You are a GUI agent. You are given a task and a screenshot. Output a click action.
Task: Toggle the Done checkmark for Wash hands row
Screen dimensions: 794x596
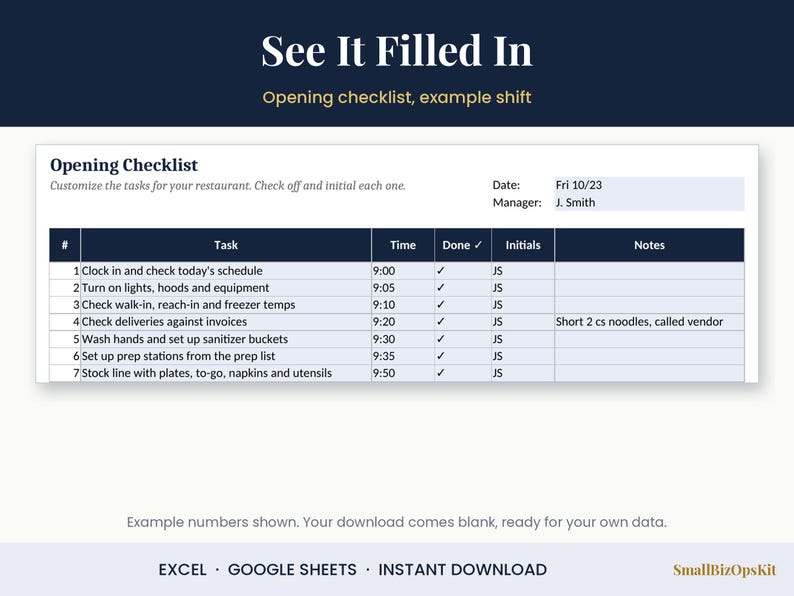462,339
